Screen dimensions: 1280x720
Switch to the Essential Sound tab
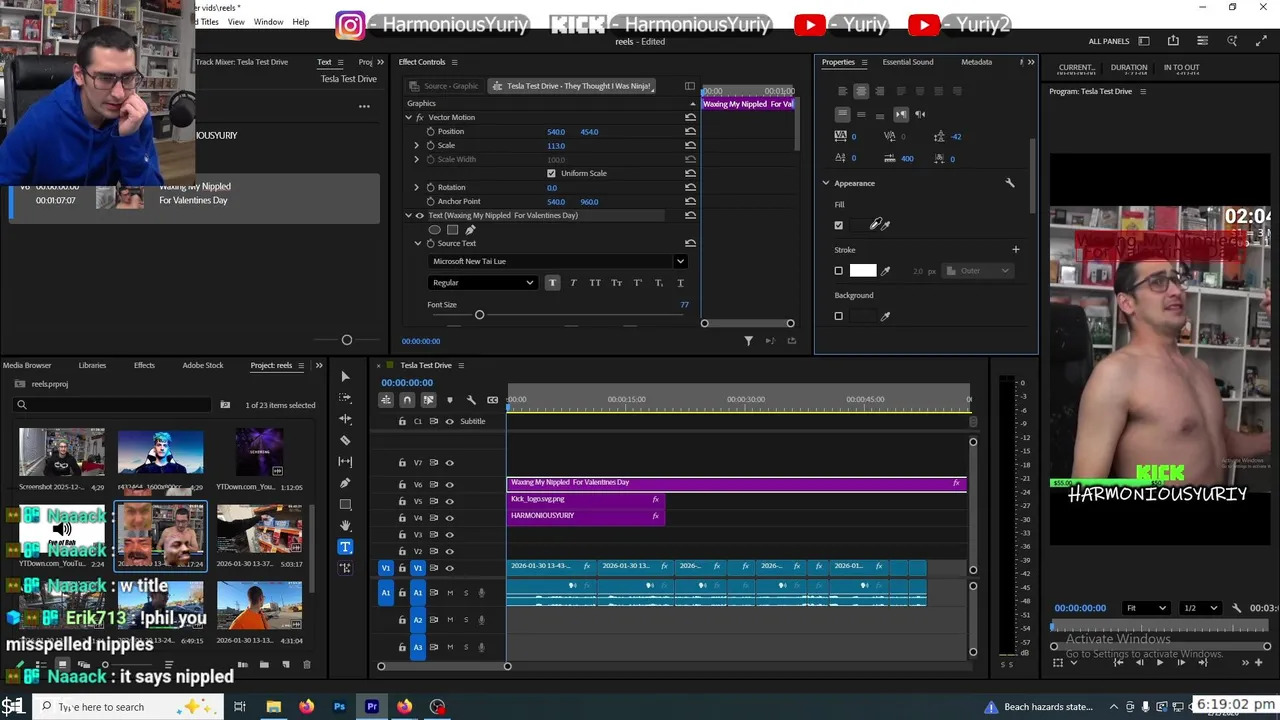pos(907,62)
